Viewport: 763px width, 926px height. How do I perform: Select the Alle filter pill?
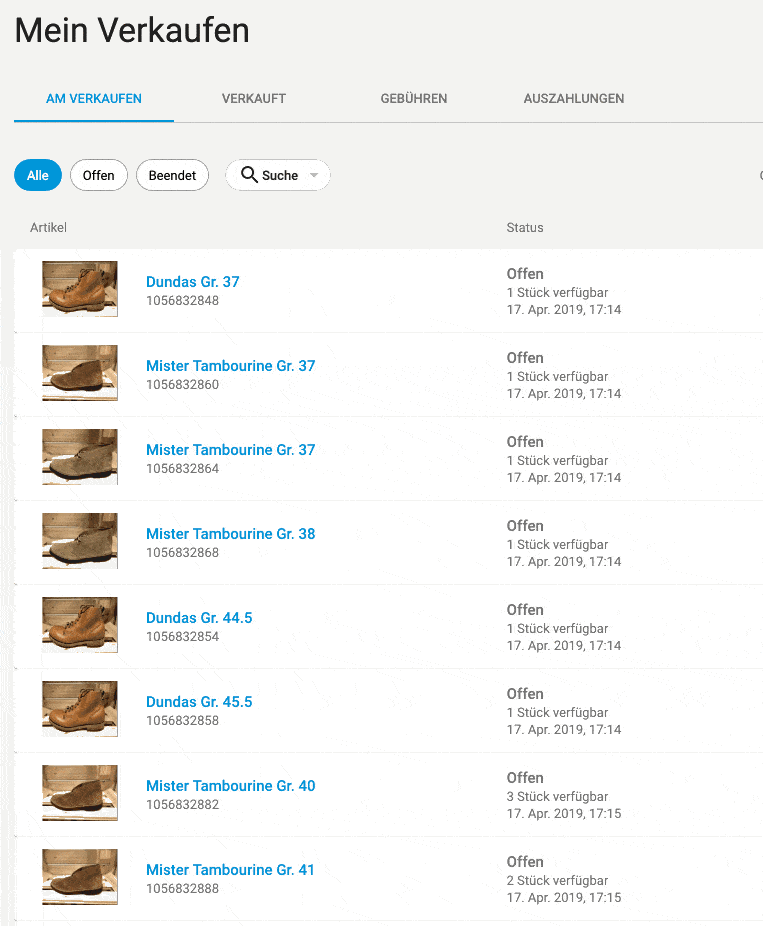[x=38, y=175]
